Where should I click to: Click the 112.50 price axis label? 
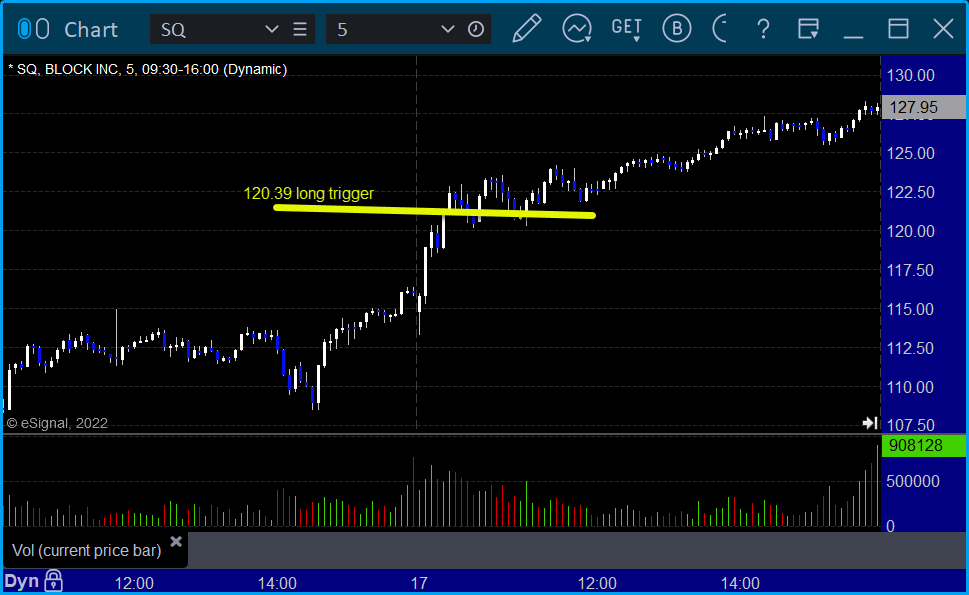(x=911, y=348)
